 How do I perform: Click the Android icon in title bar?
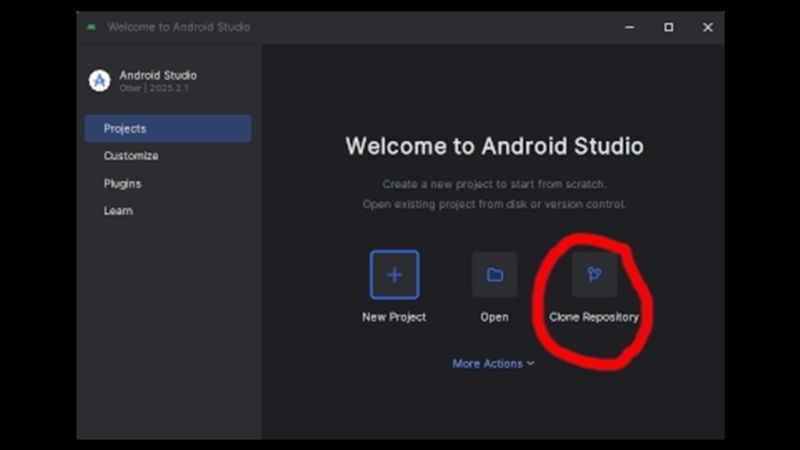click(92, 27)
